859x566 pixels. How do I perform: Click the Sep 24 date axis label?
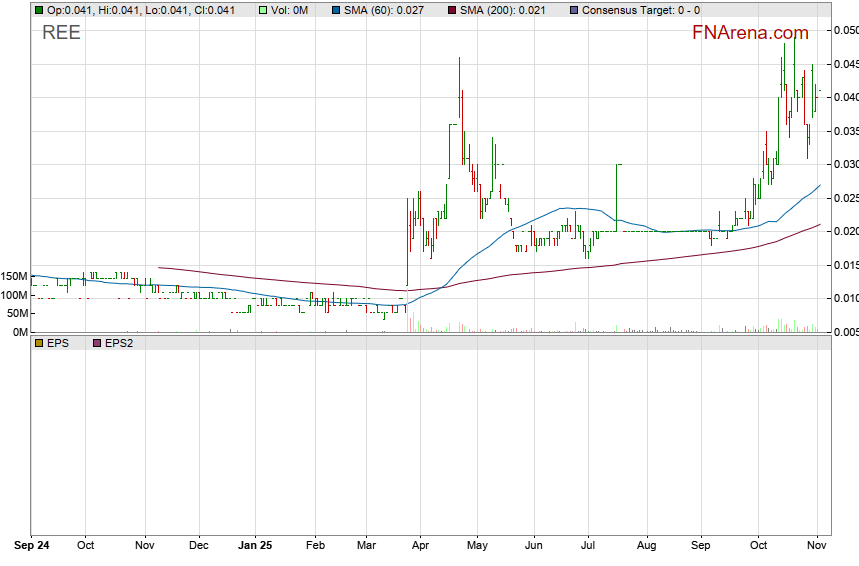tap(32, 546)
